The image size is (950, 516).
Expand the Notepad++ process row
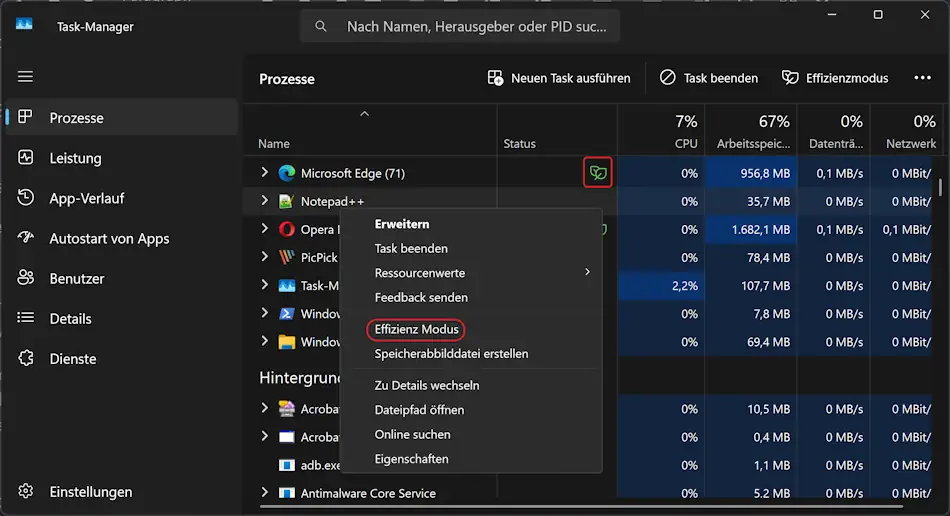pos(264,200)
